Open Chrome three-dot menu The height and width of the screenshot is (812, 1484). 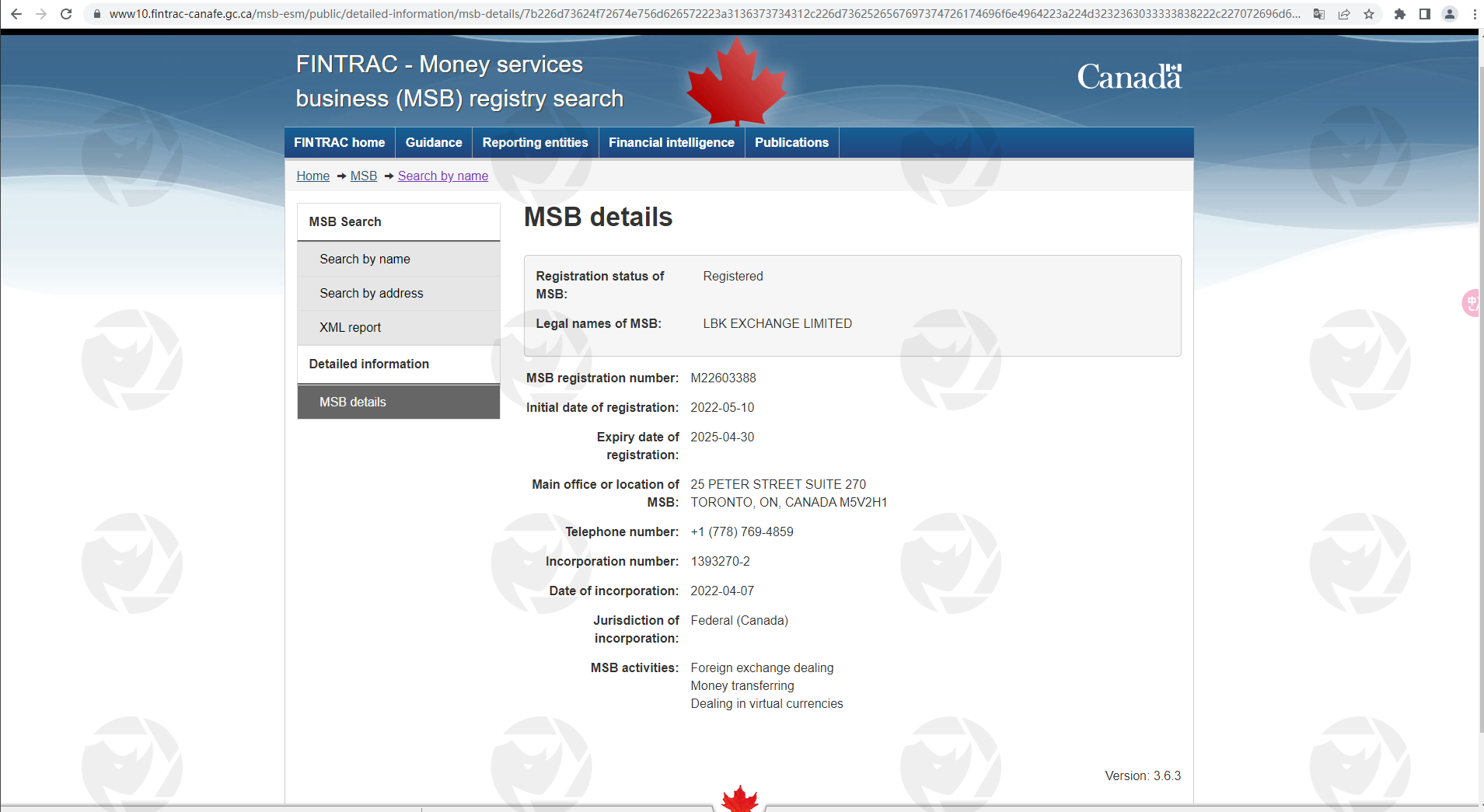pos(1475,14)
